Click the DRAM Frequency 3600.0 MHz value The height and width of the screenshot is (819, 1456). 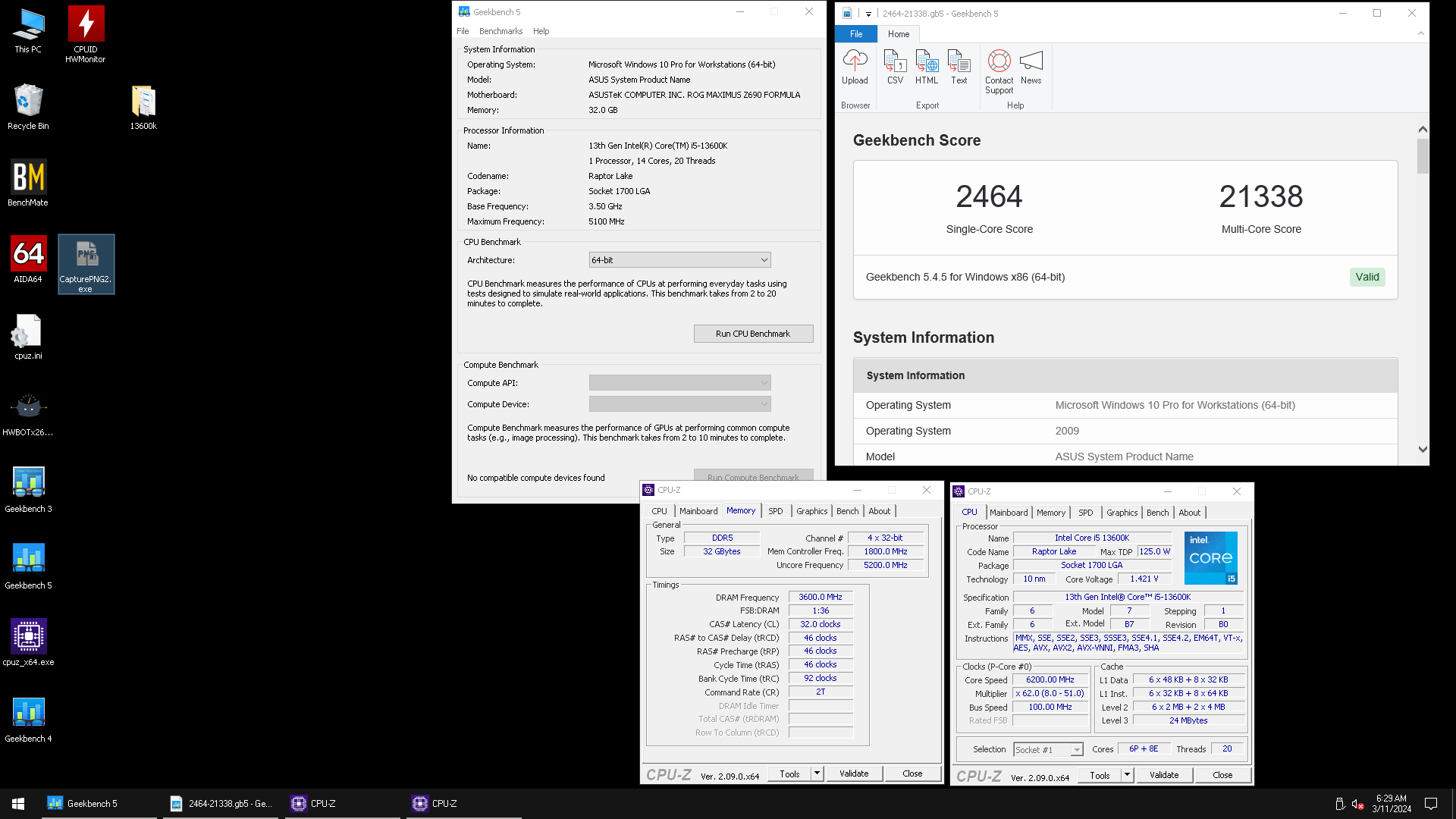[821, 597]
